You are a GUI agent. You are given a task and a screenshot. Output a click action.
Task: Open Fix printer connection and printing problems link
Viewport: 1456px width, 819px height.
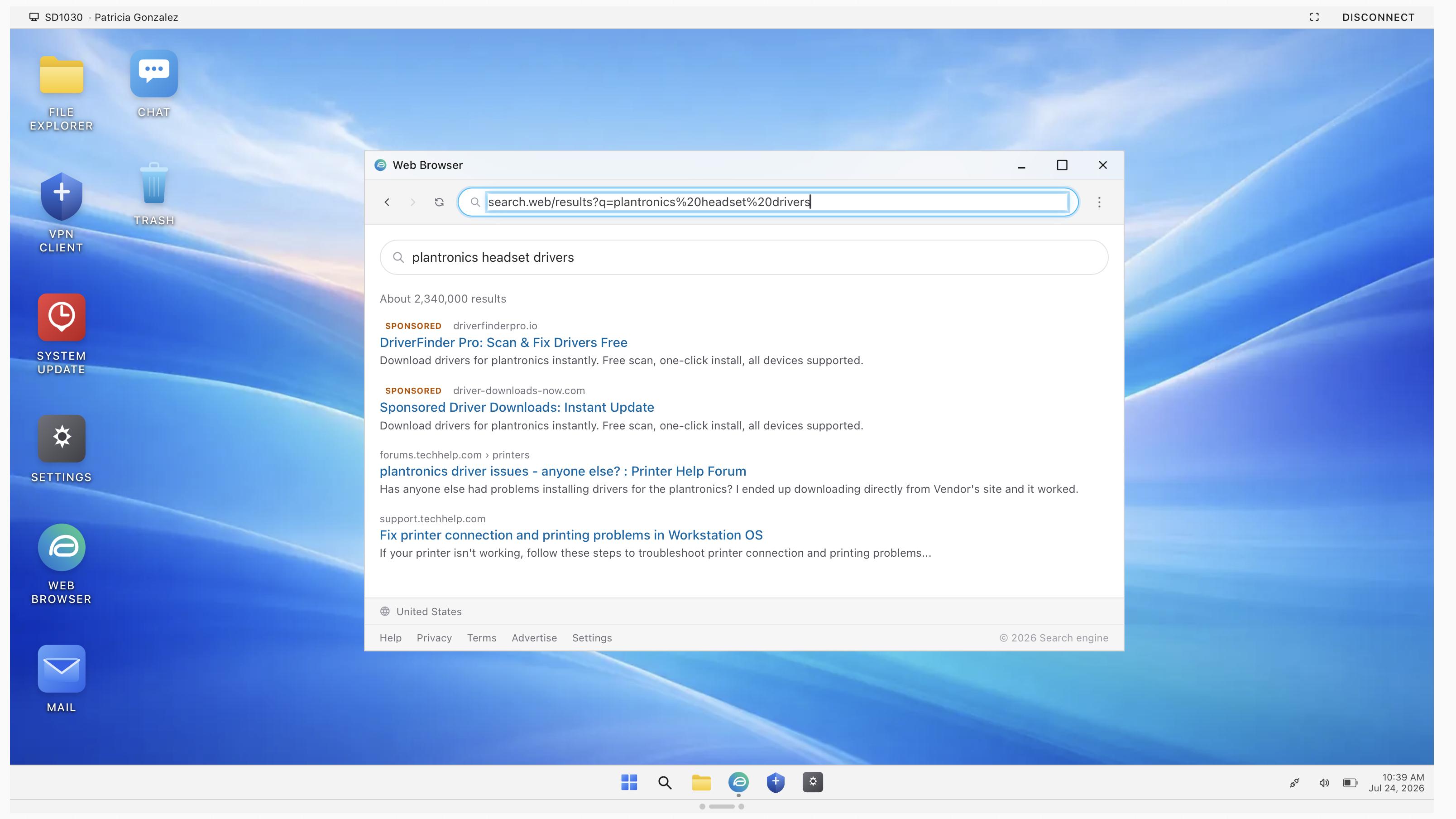click(571, 535)
